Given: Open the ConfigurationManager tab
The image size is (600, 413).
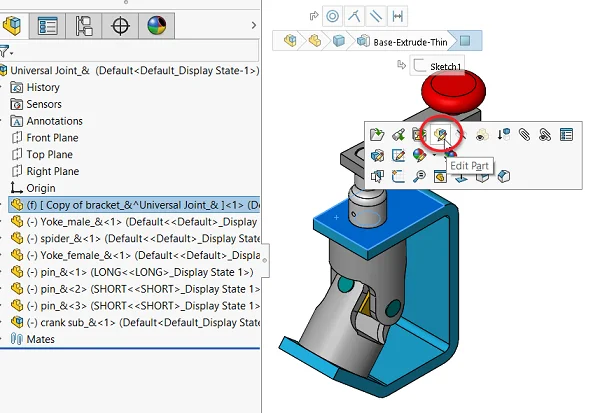Looking at the screenshot, I should [x=84, y=25].
